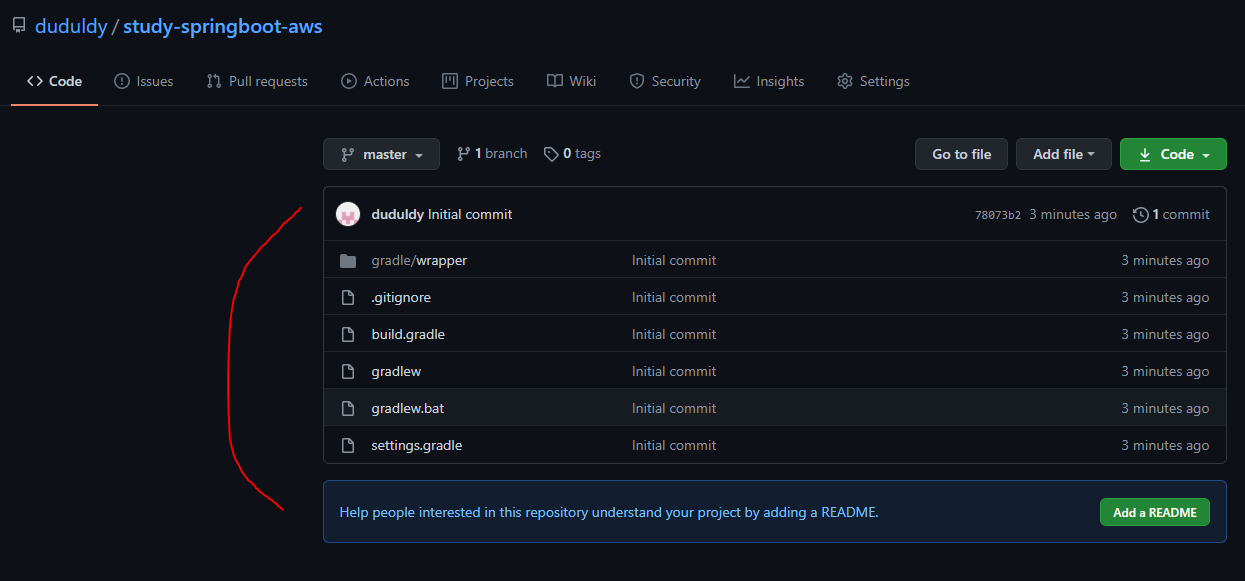Open the Security tab

click(665, 81)
